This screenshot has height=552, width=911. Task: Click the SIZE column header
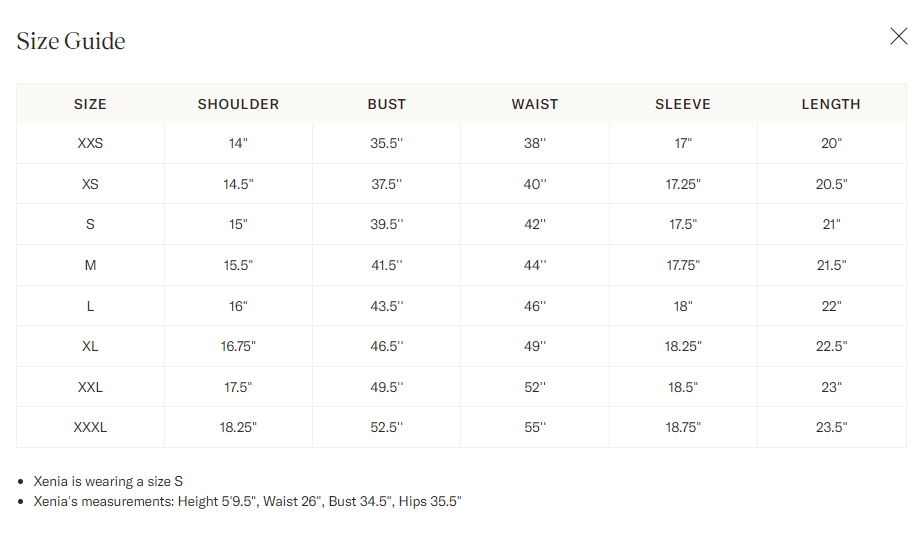[x=90, y=104]
